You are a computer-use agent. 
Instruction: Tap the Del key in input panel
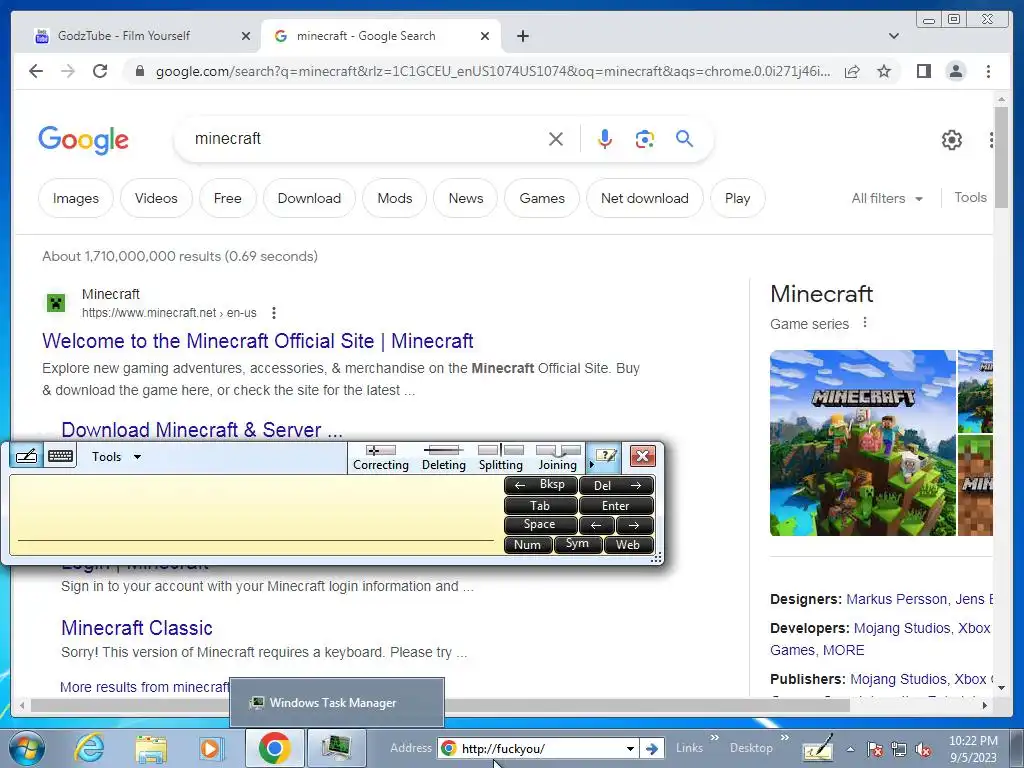click(x=616, y=485)
